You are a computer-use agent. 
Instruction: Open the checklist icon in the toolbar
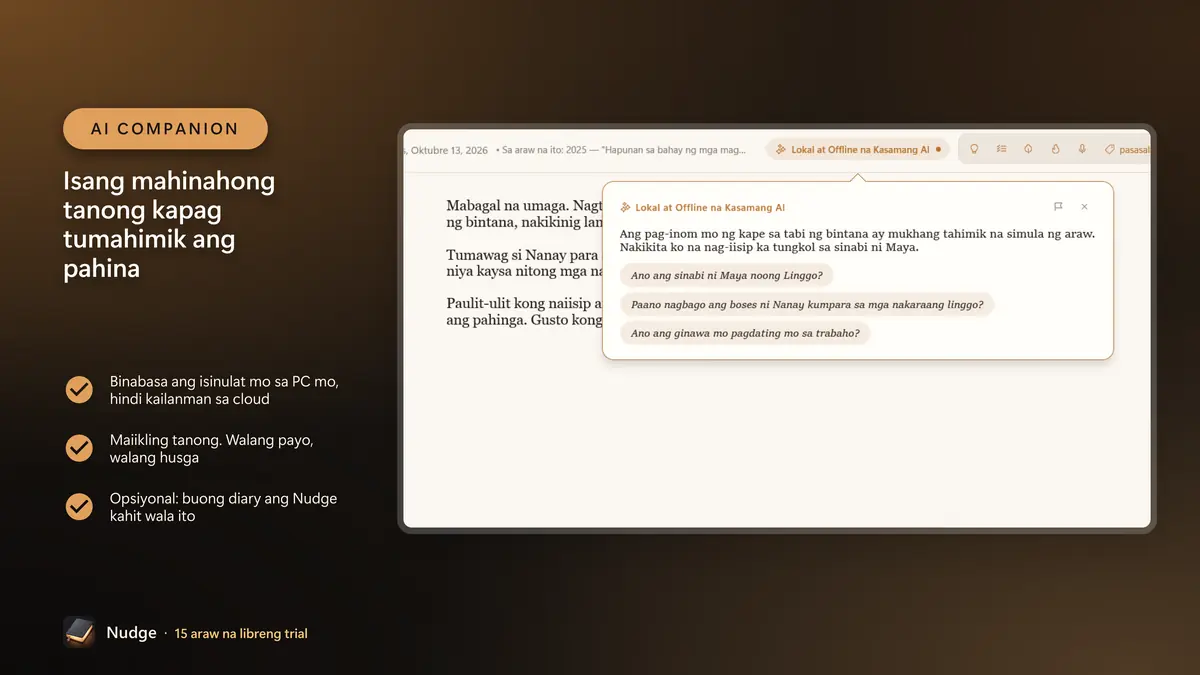(x=1001, y=149)
